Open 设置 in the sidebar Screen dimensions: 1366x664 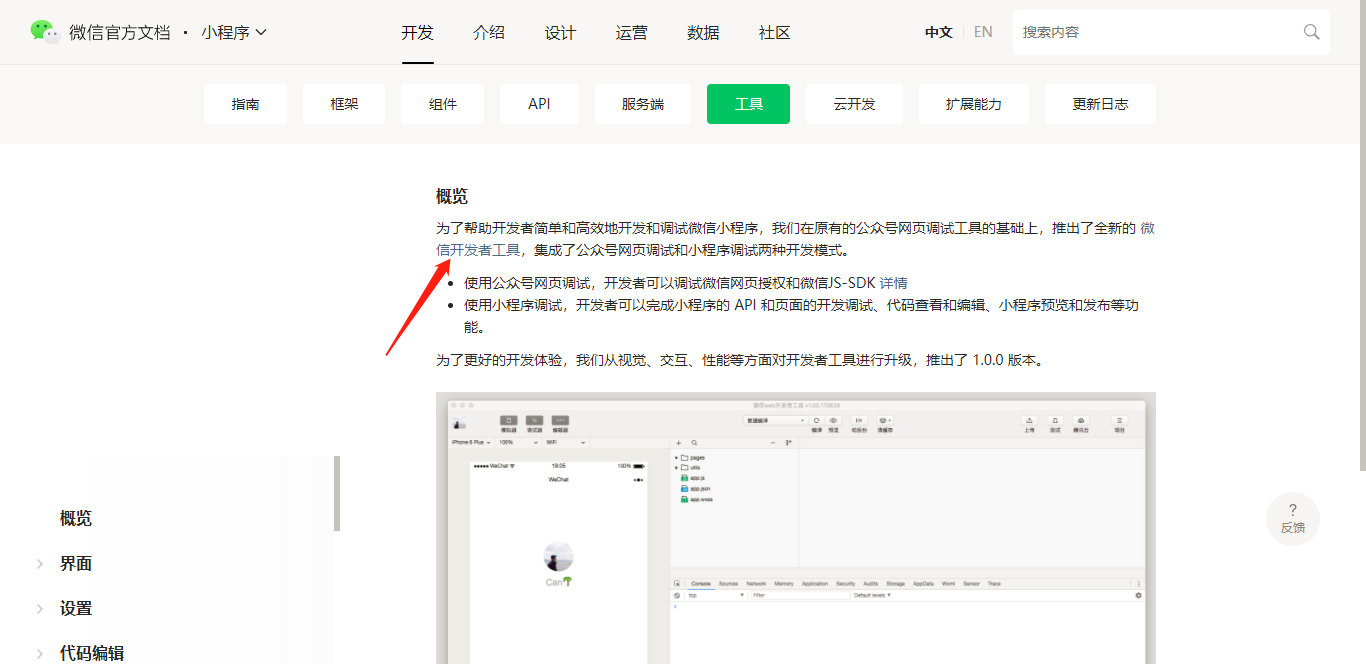tap(76, 608)
